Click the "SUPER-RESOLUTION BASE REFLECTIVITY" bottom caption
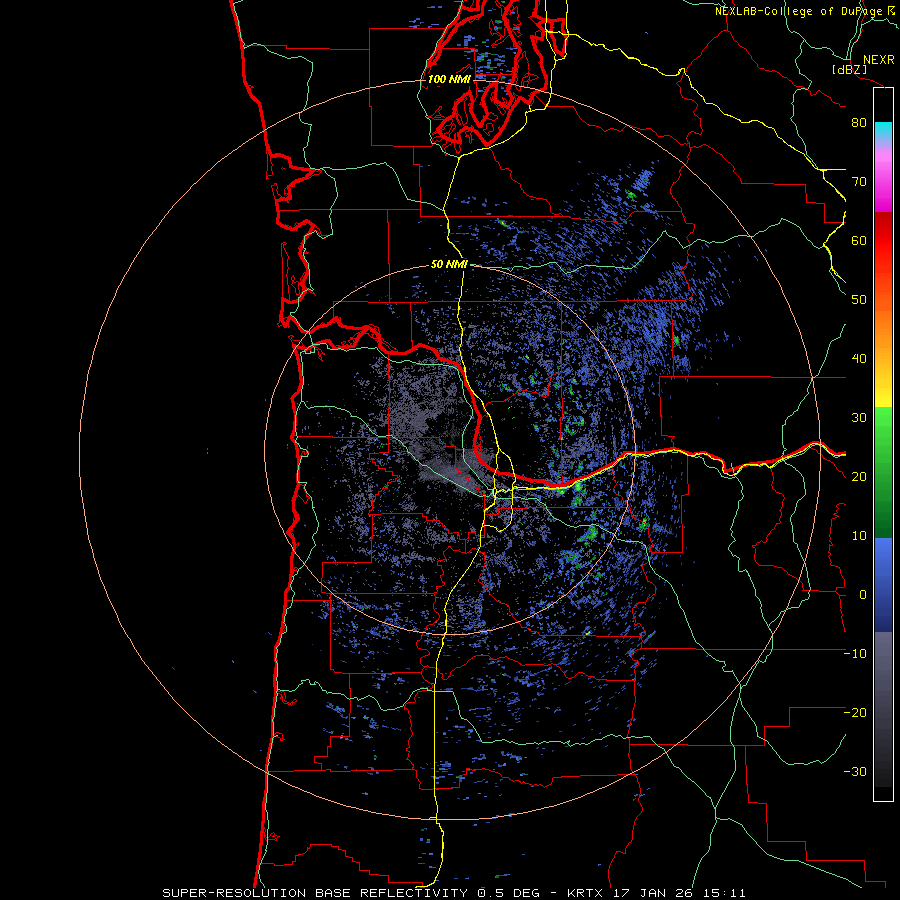Image resolution: width=900 pixels, height=900 pixels. tap(316, 893)
